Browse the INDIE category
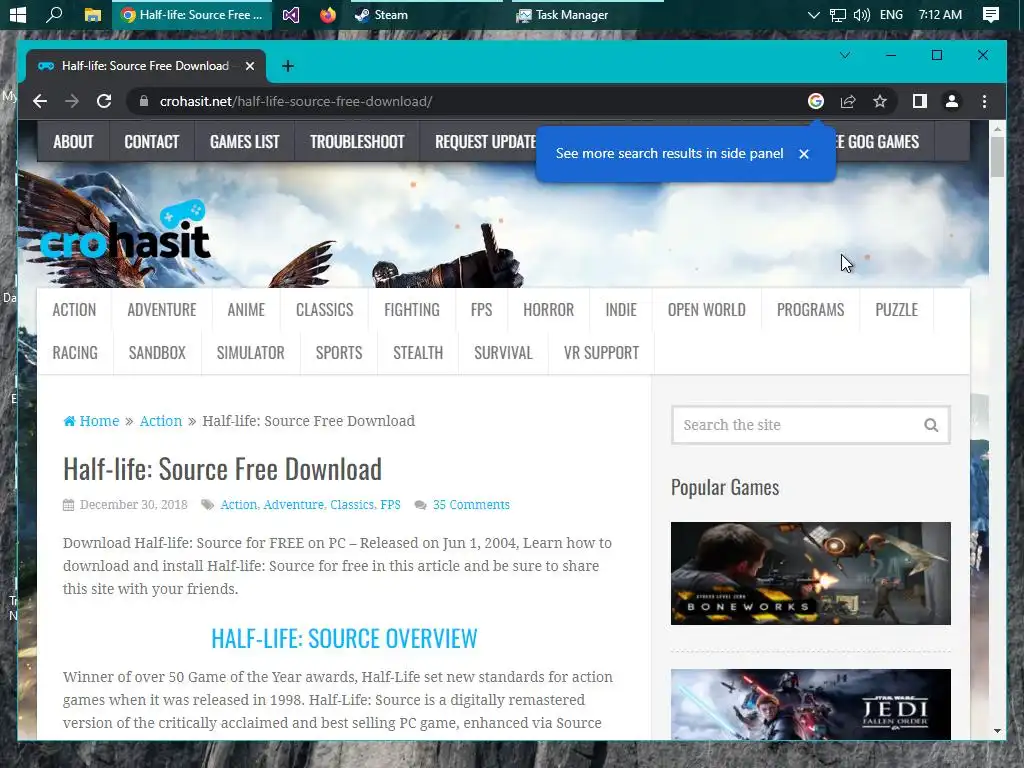The image size is (1024, 768). 621,310
